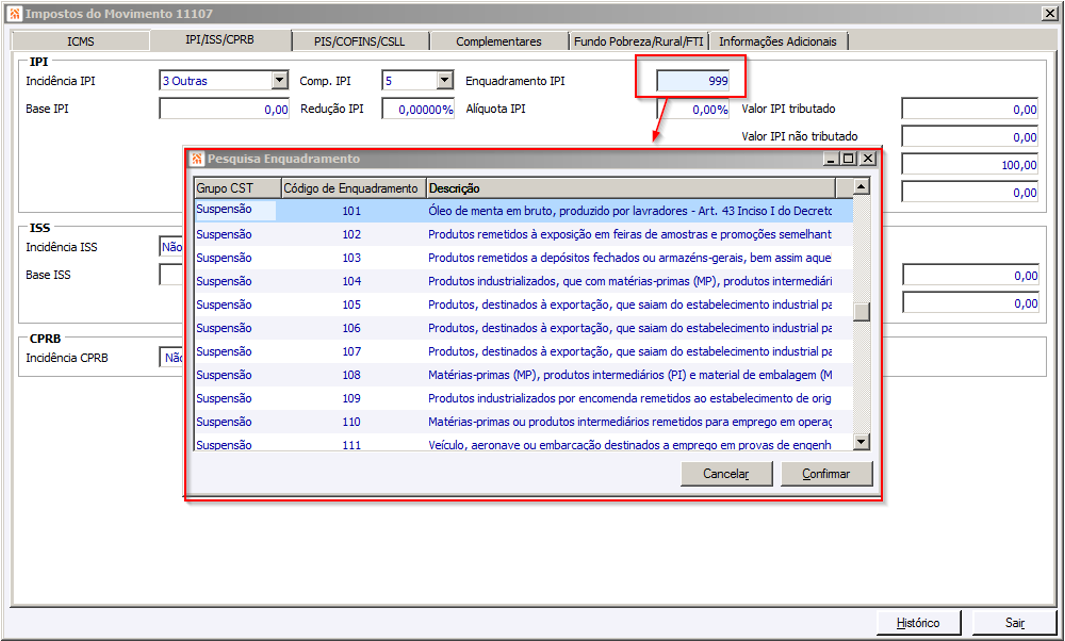Image resolution: width=1065 pixels, height=641 pixels.
Task: Click the Confirmar button
Action: [826, 474]
